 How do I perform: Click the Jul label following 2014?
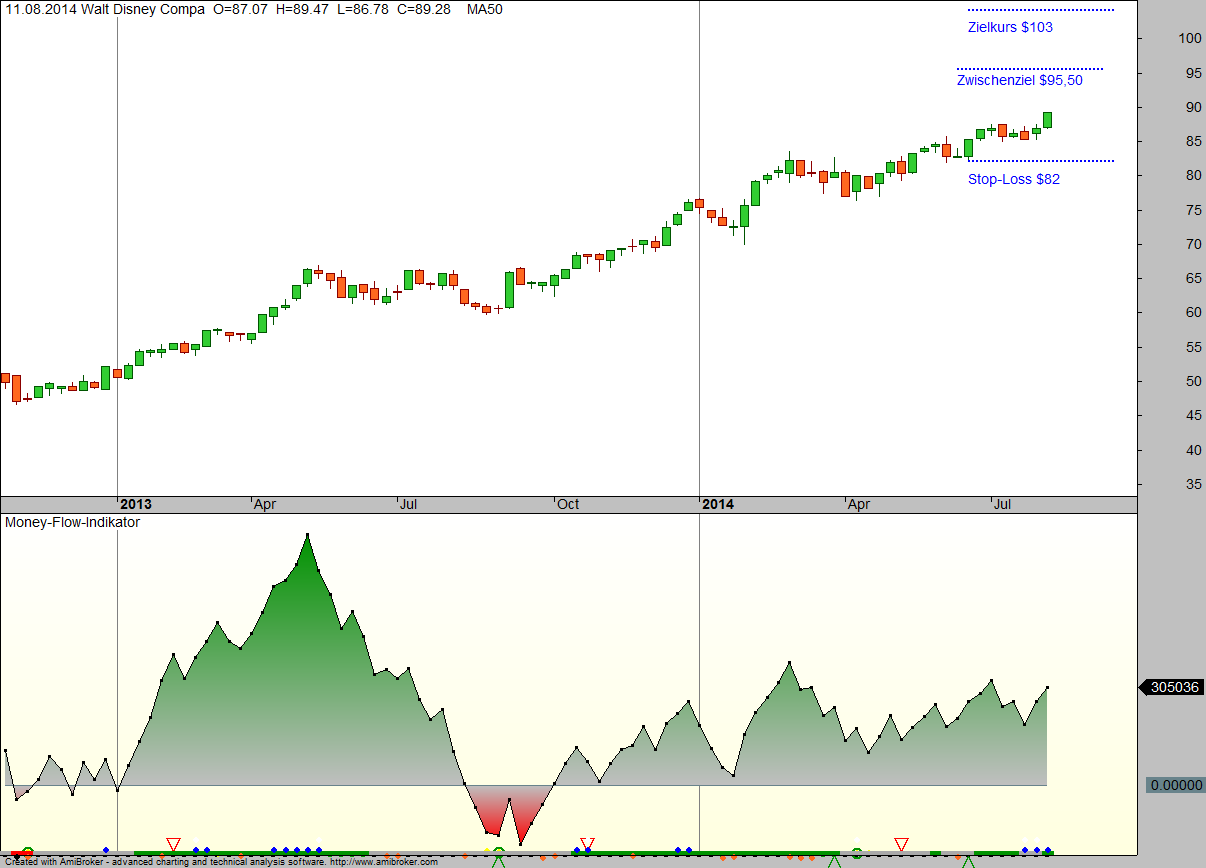(x=1002, y=504)
